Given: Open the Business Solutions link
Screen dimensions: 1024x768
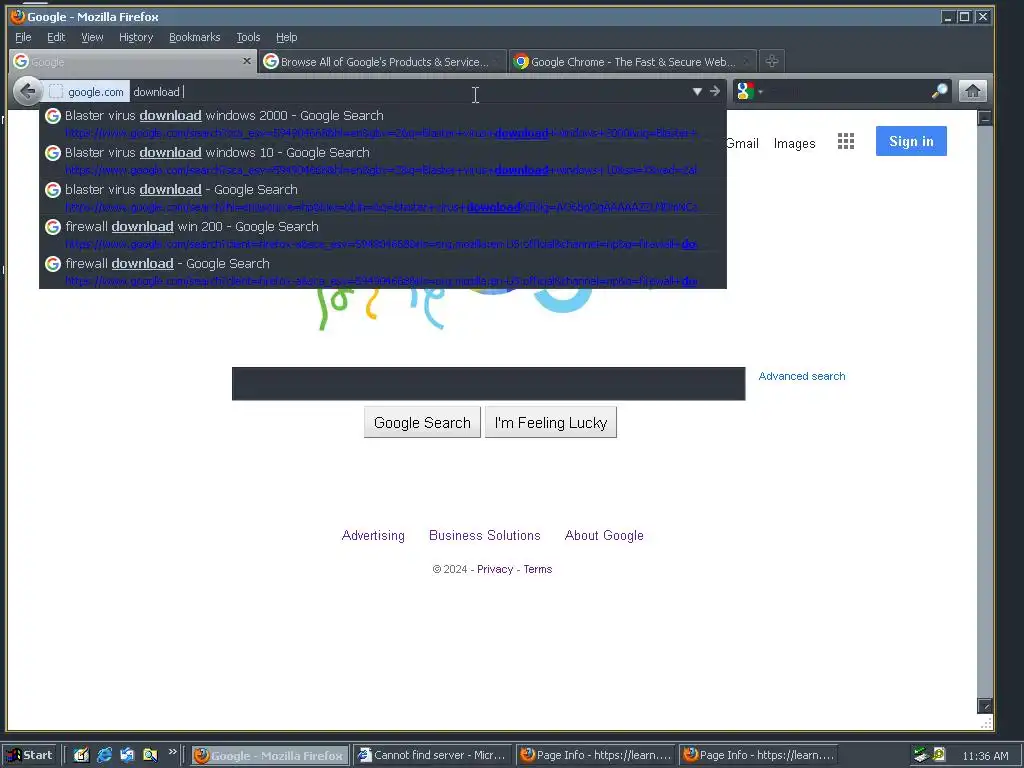Looking at the screenshot, I should click(x=485, y=536).
